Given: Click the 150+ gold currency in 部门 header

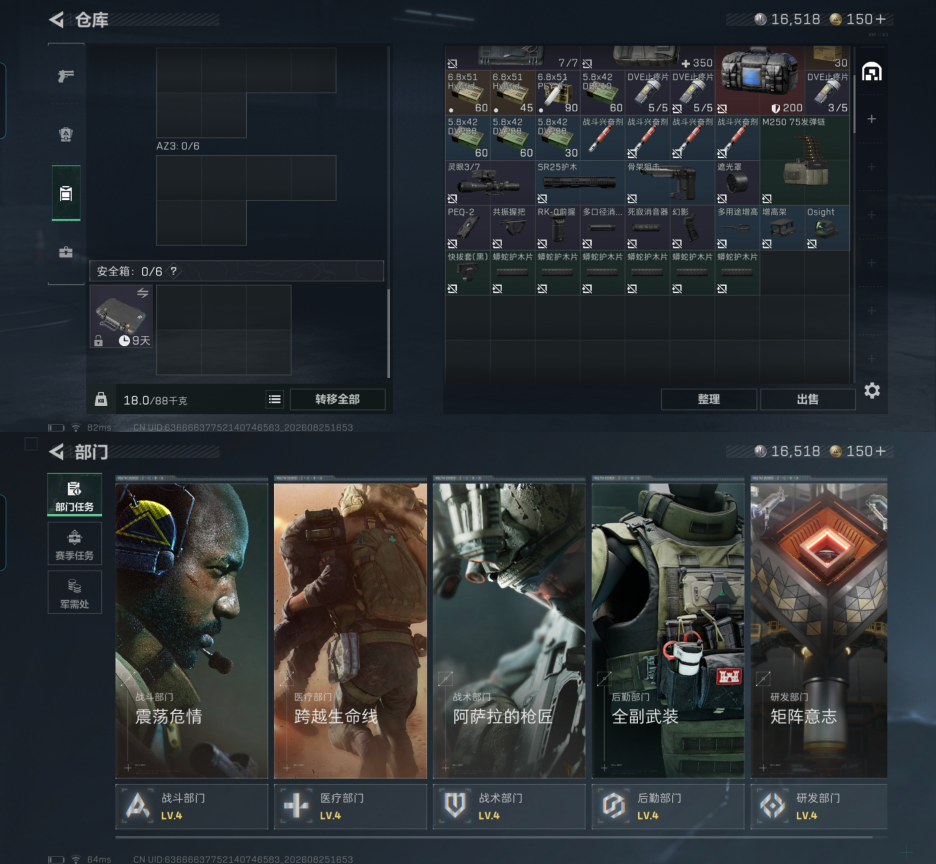Looking at the screenshot, I should 858,452.
